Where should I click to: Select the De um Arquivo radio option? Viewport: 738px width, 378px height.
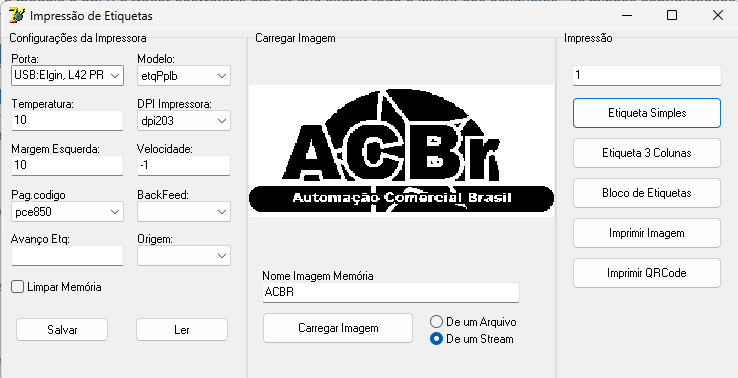(x=436, y=322)
